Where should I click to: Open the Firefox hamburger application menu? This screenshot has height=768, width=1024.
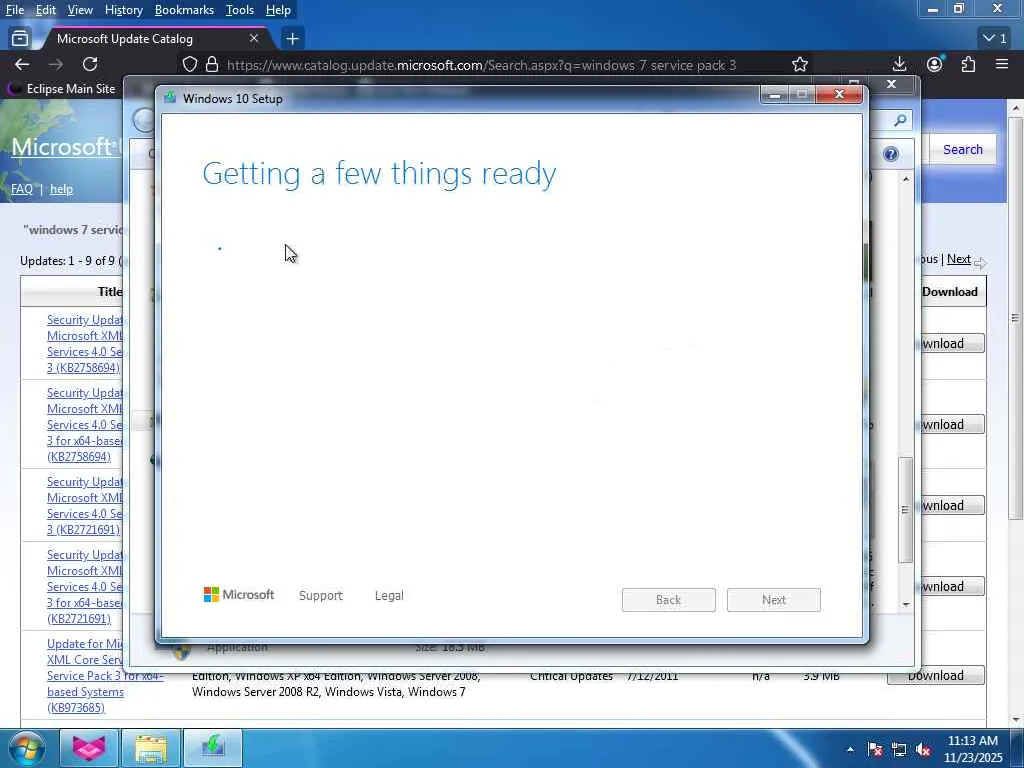(x=1002, y=64)
